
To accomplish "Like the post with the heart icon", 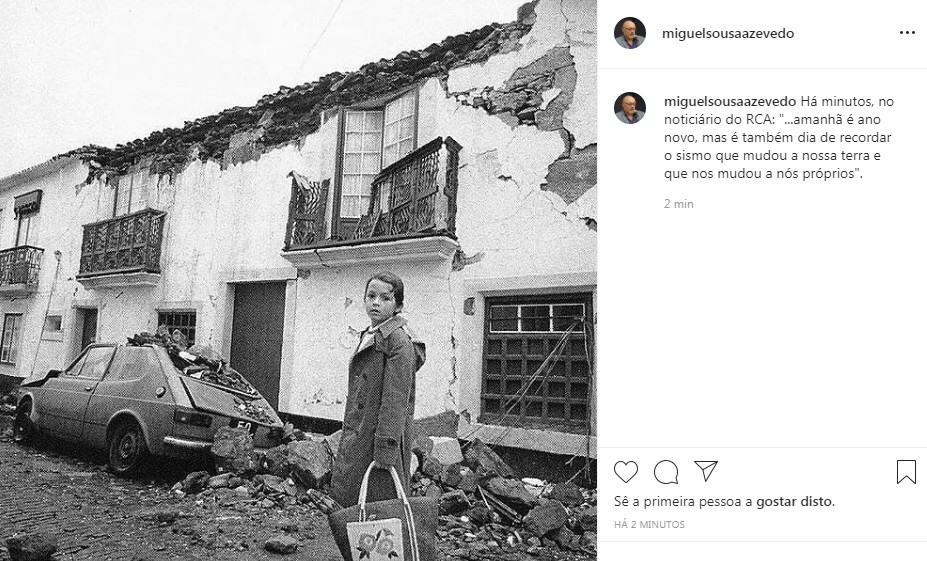I will [625, 472].
